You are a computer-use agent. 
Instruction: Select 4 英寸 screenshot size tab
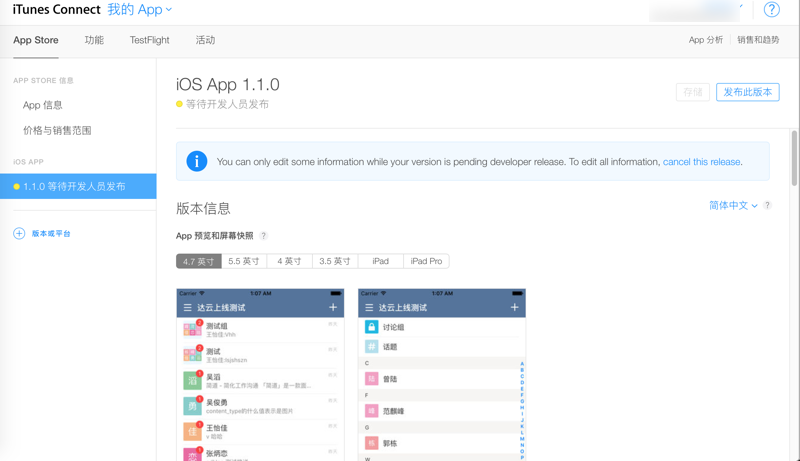[289, 261]
